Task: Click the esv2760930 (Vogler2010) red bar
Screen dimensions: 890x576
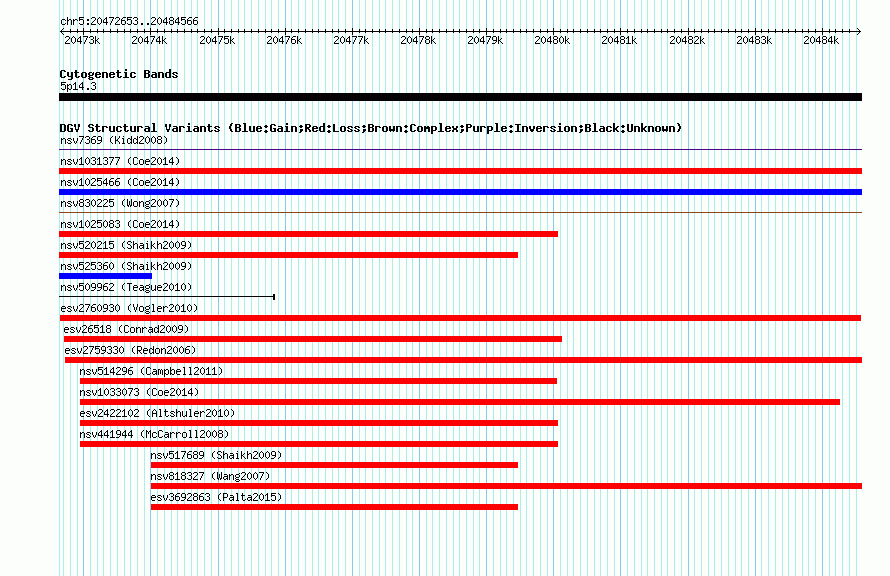Action: pos(460,318)
